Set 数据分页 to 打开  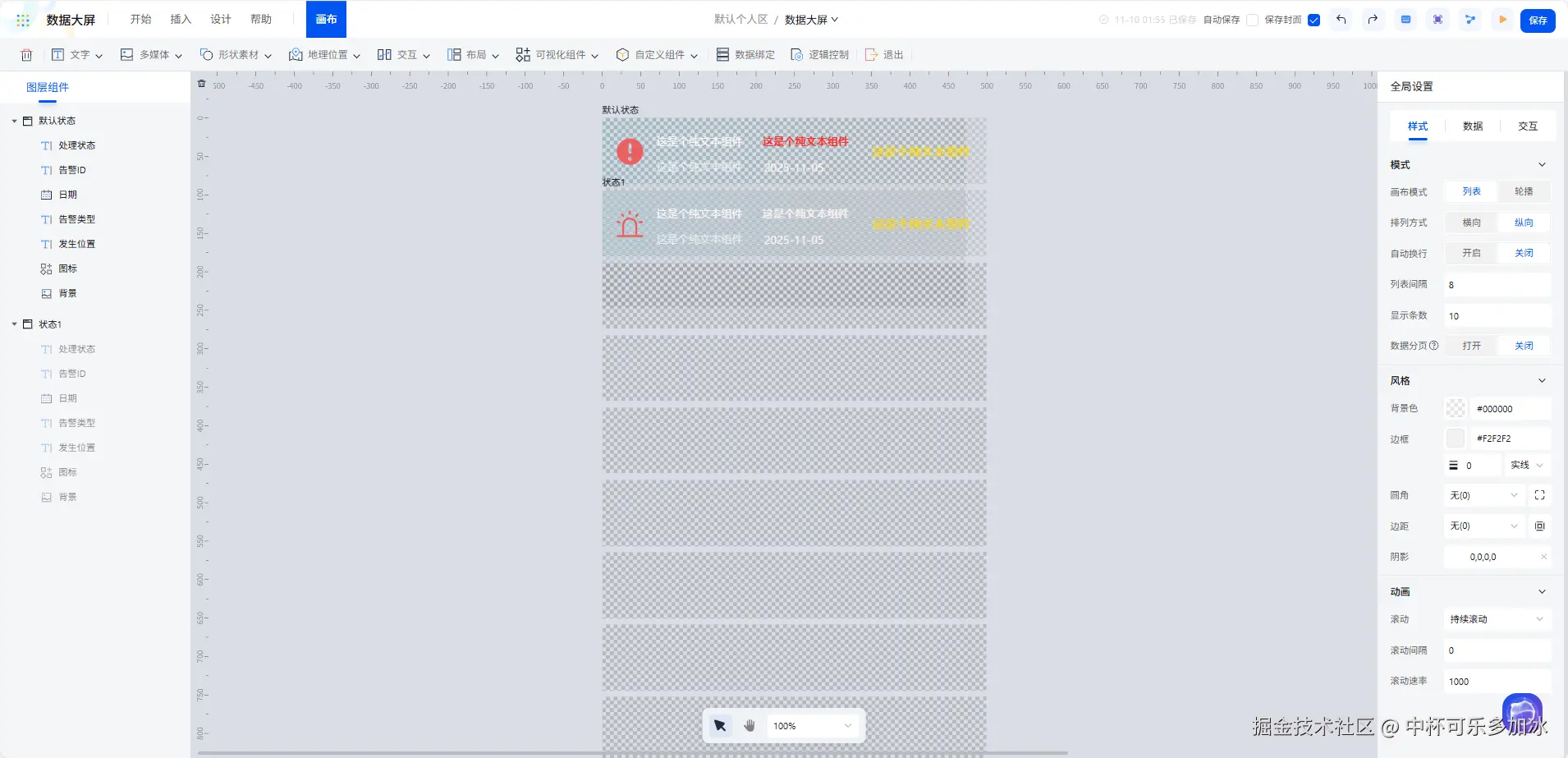[x=1471, y=346]
